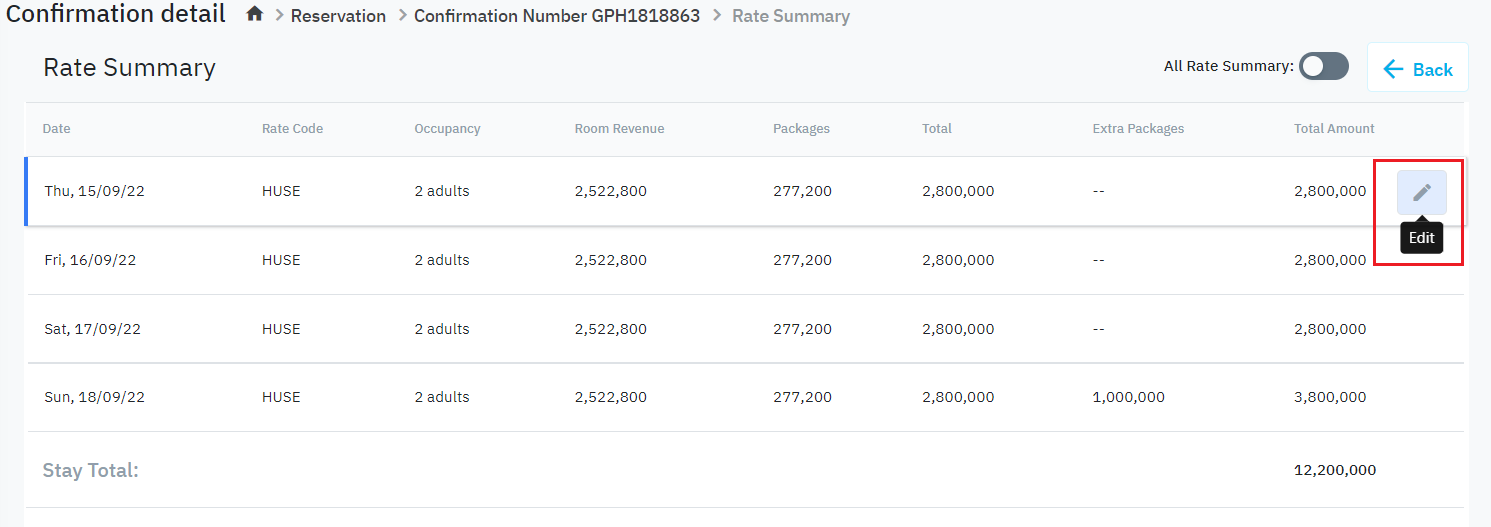Click the Rate Code column header
Viewport: 1491px width, 527px height.
(x=292, y=129)
